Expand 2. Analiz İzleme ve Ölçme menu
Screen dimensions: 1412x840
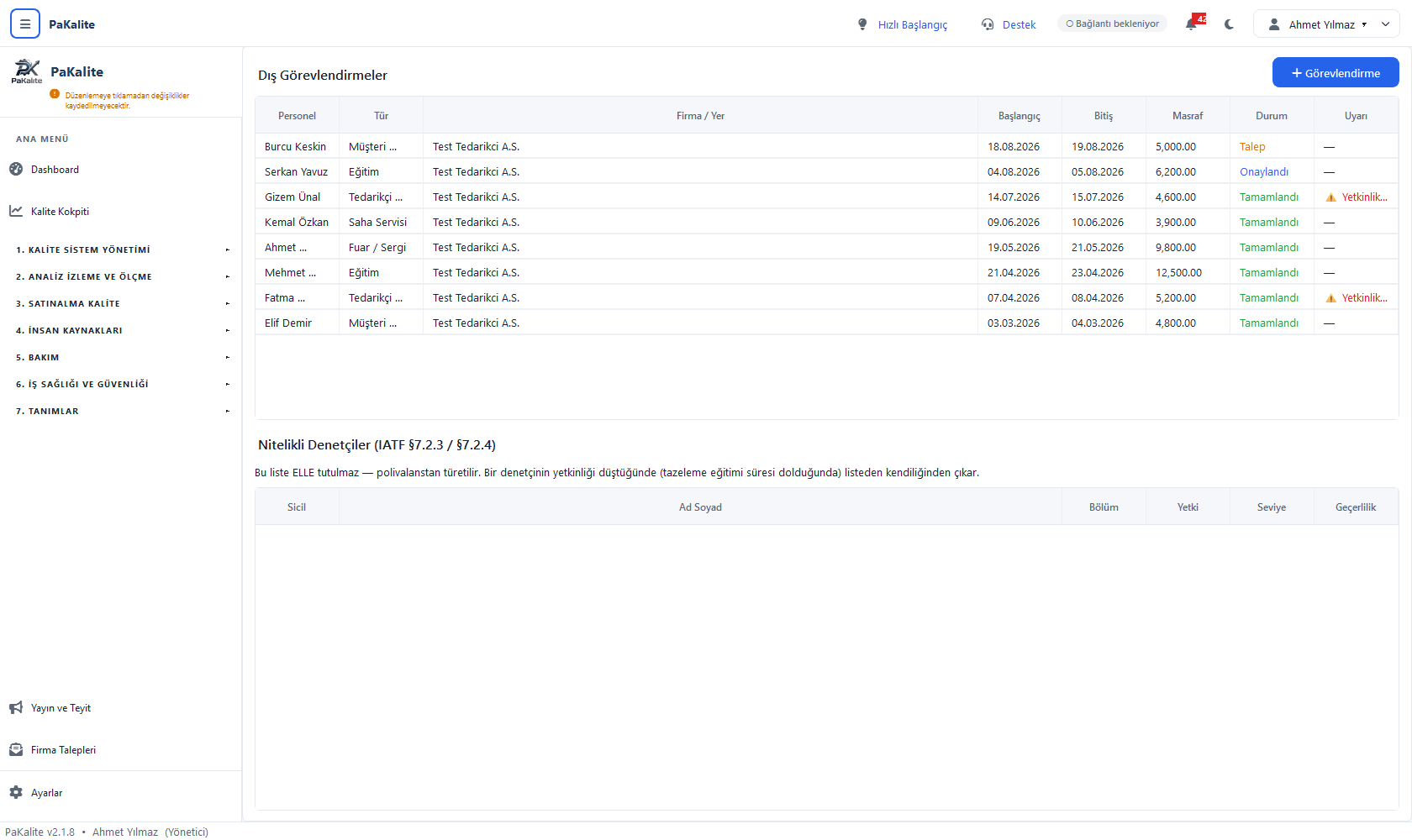[121, 276]
